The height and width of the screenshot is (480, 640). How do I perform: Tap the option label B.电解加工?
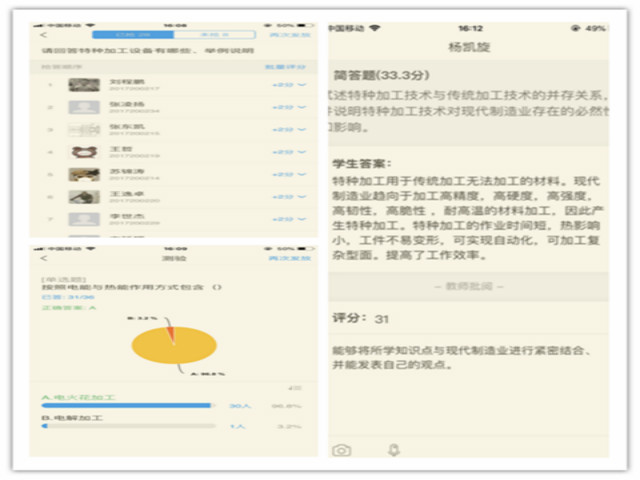tap(72, 418)
